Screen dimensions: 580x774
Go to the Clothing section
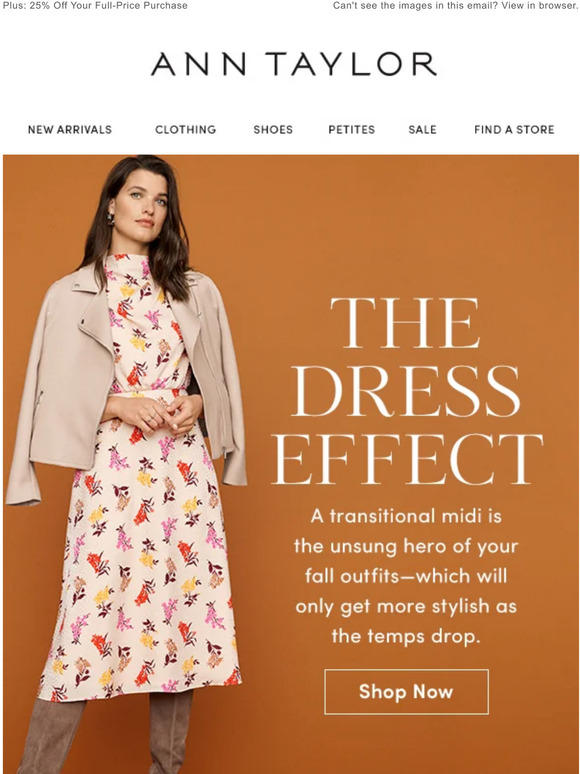[186, 130]
